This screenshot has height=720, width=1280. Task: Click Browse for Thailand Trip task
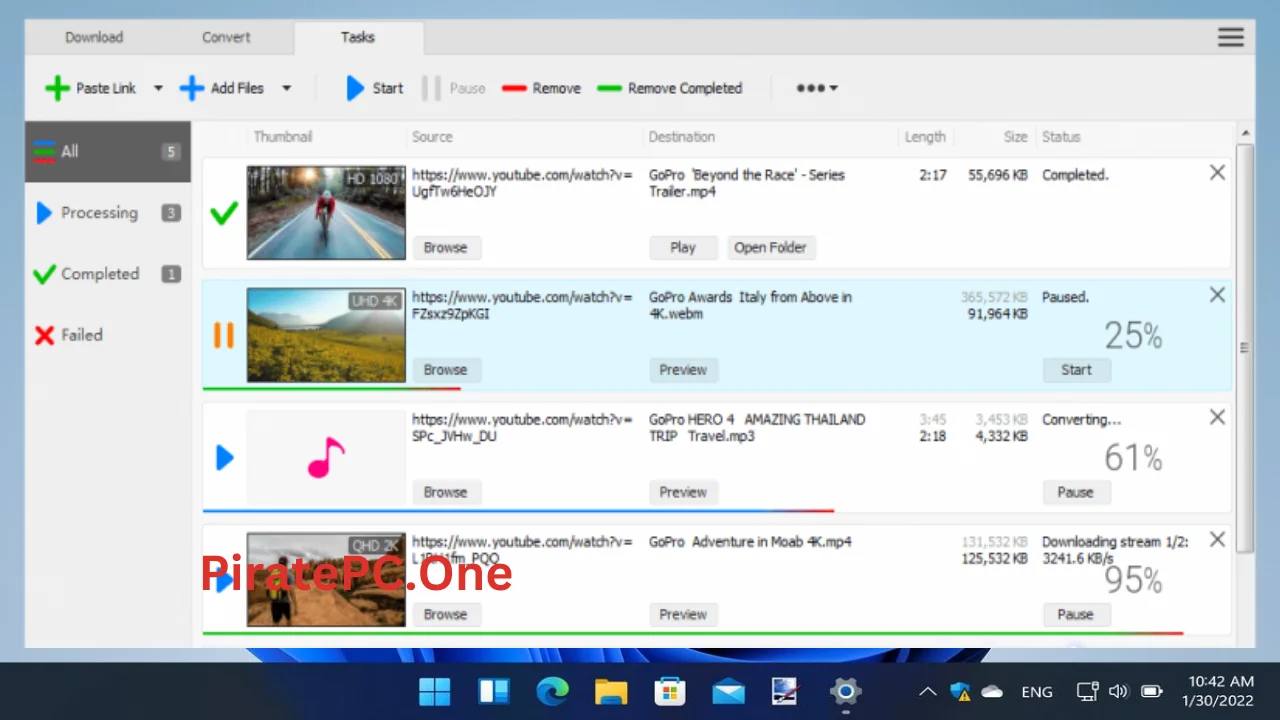tap(446, 492)
